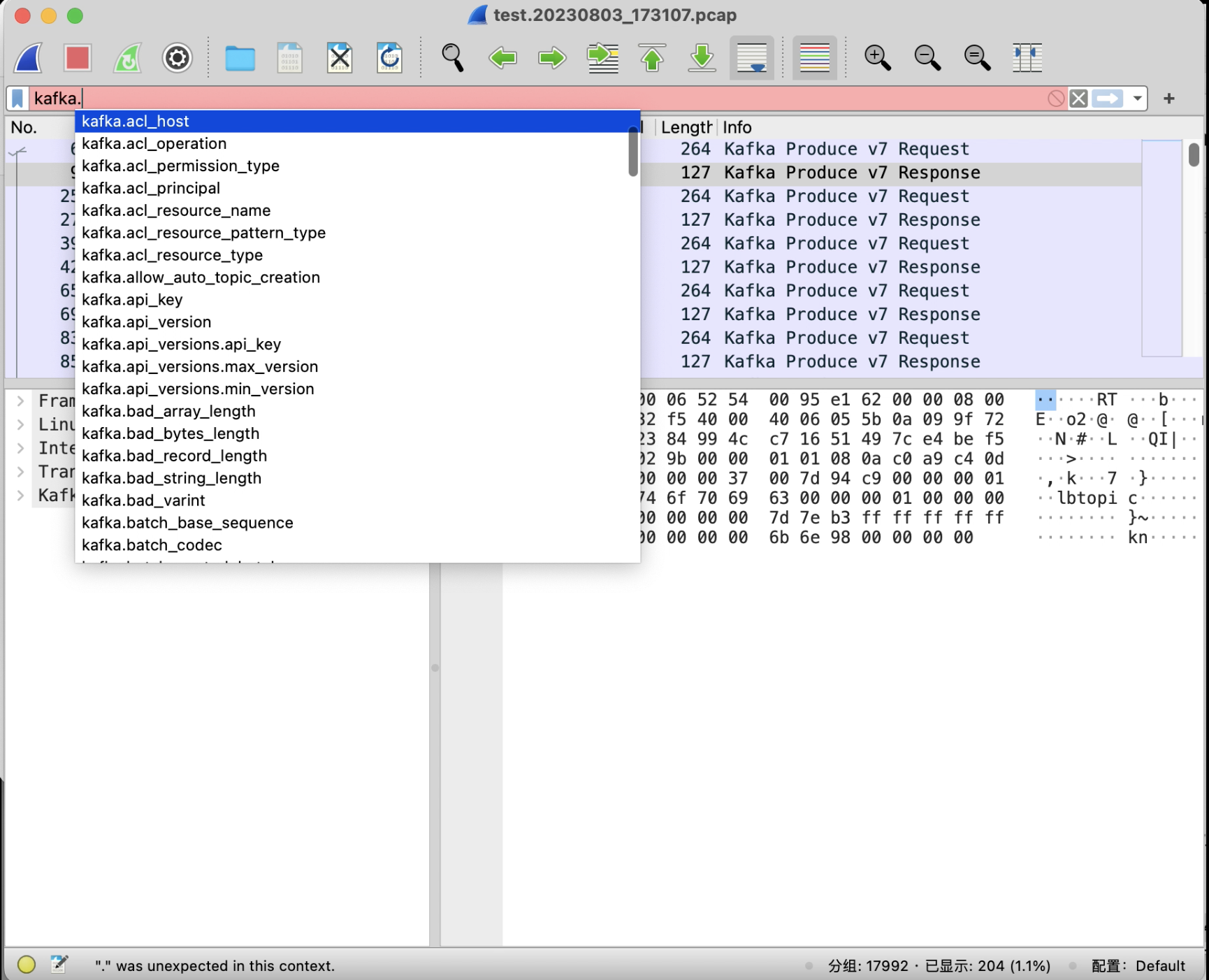Select the 127 Kafka Produce v7 Response highlighted row

890,173
